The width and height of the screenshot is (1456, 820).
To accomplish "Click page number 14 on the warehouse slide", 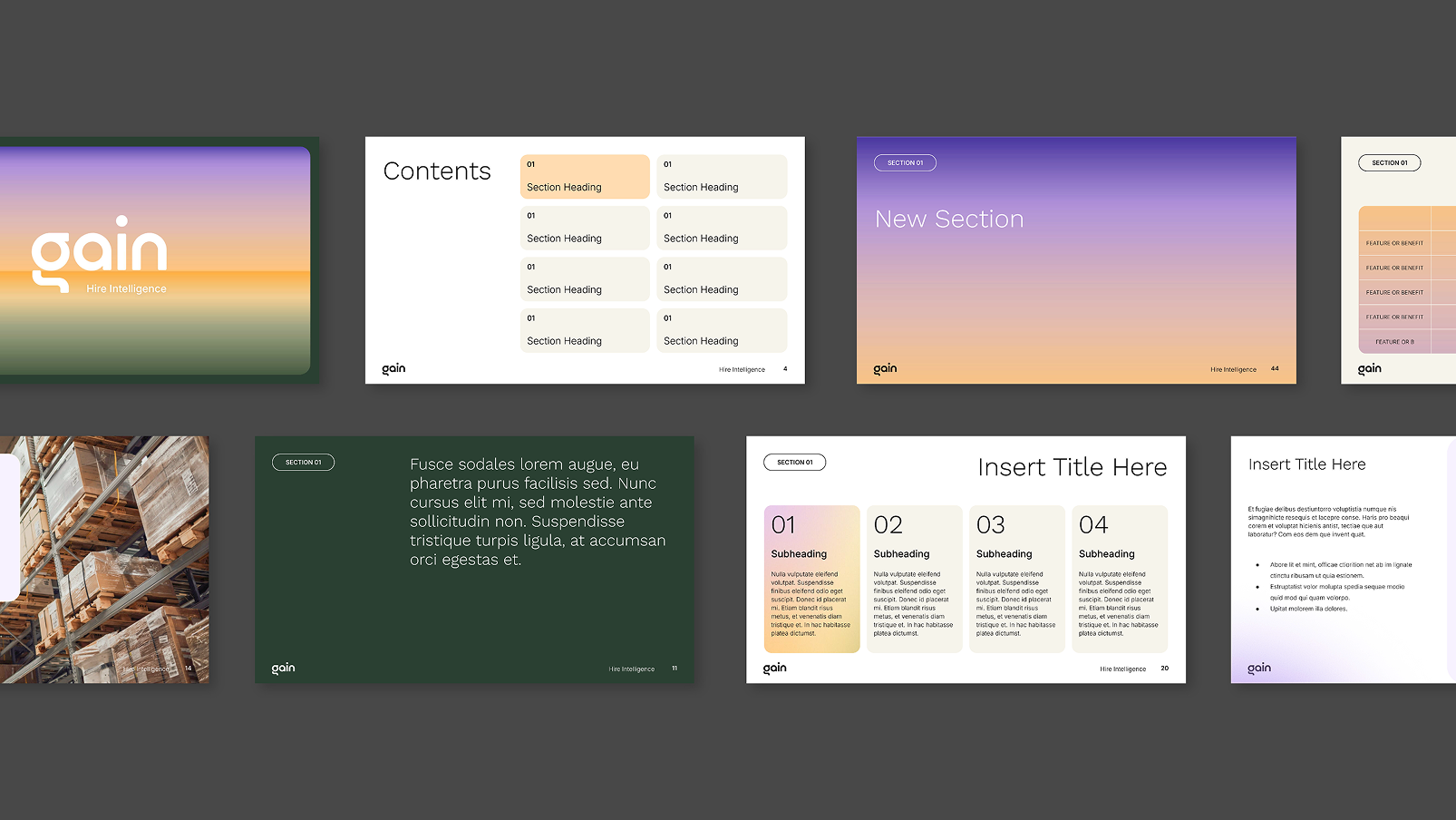I will pyautogui.click(x=189, y=669).
